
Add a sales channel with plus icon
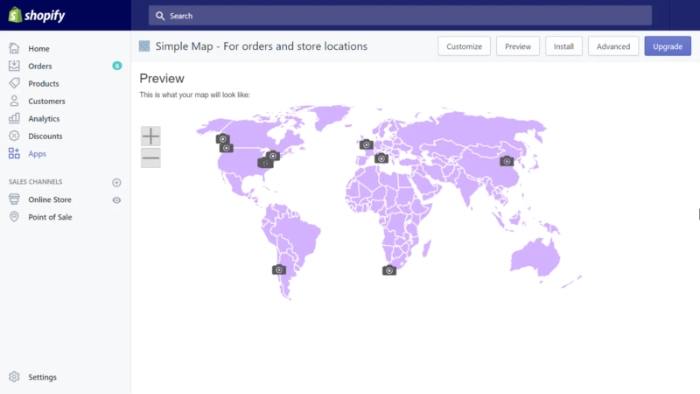(117, 182)
